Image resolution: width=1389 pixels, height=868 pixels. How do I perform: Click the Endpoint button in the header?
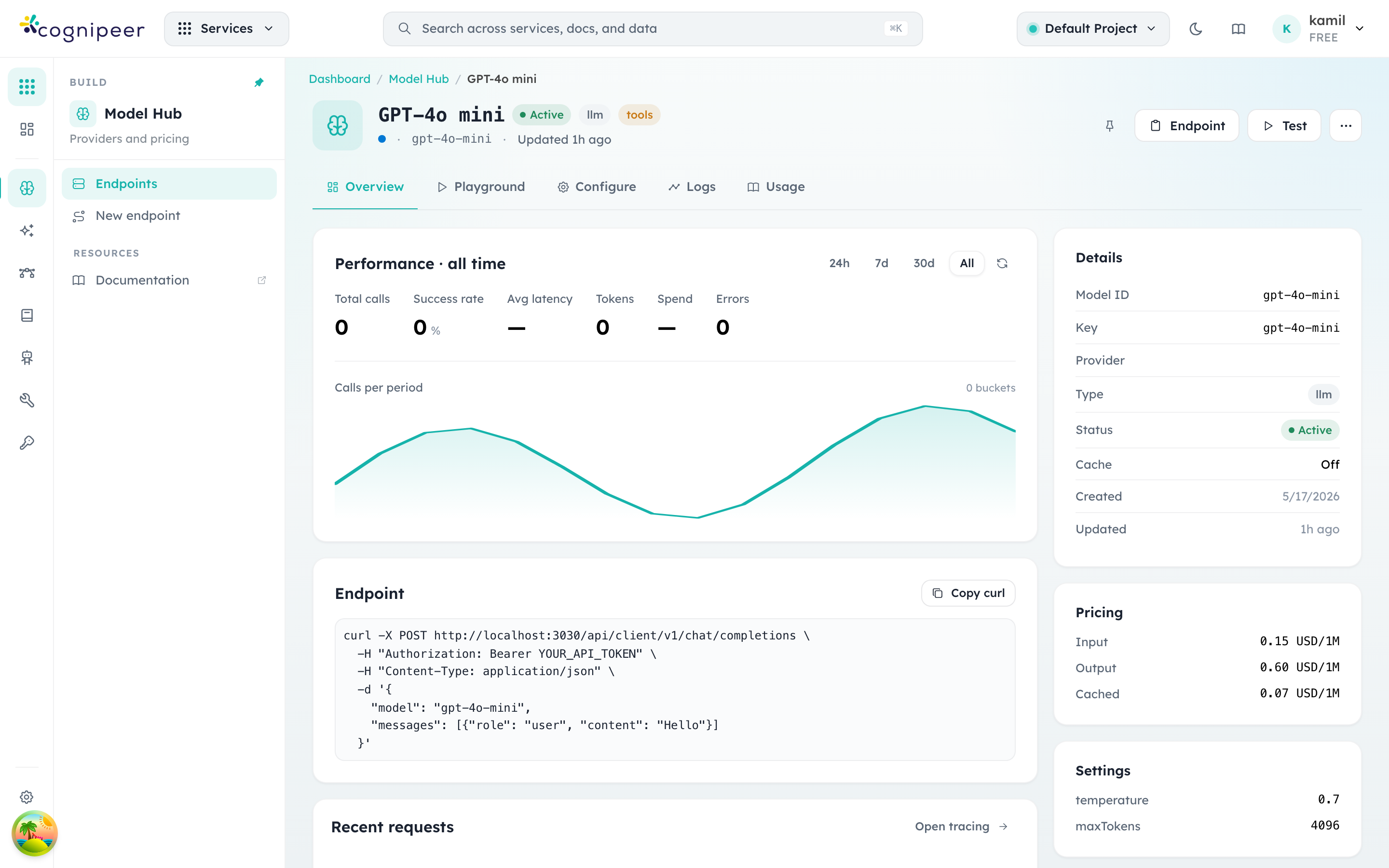pyautogui.click(x=1187, y=126)
